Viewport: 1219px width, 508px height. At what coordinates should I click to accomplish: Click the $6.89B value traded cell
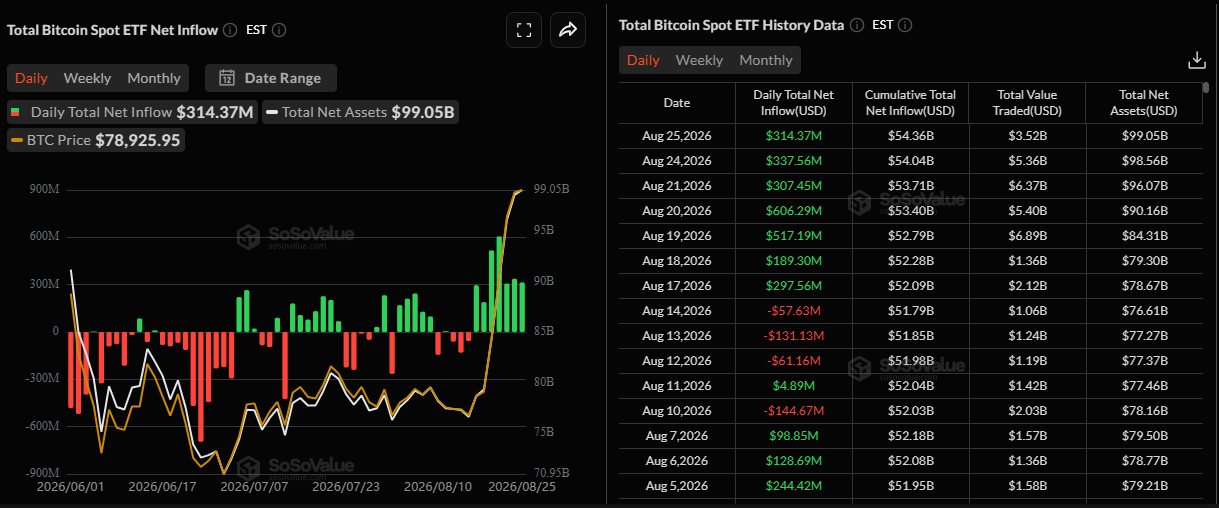1028,235
